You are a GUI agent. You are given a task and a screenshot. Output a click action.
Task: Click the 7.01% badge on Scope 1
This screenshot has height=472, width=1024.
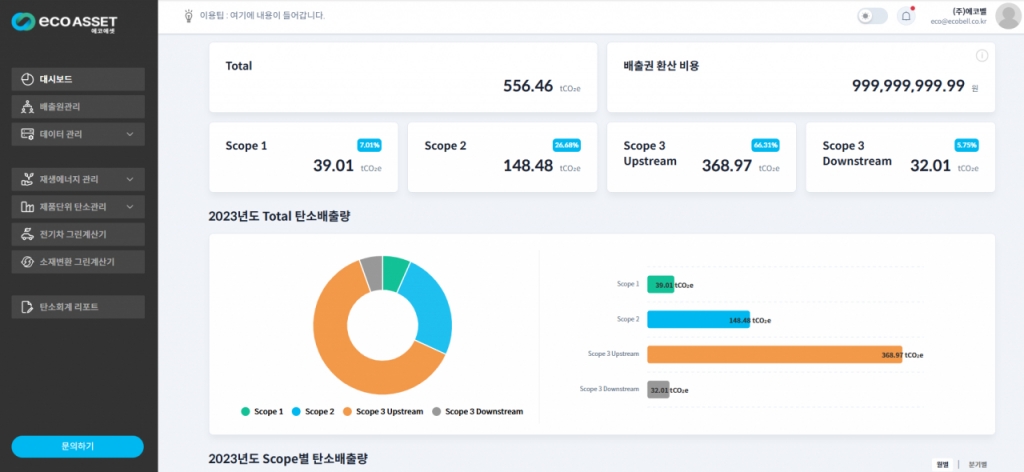[x=369, y=145]
